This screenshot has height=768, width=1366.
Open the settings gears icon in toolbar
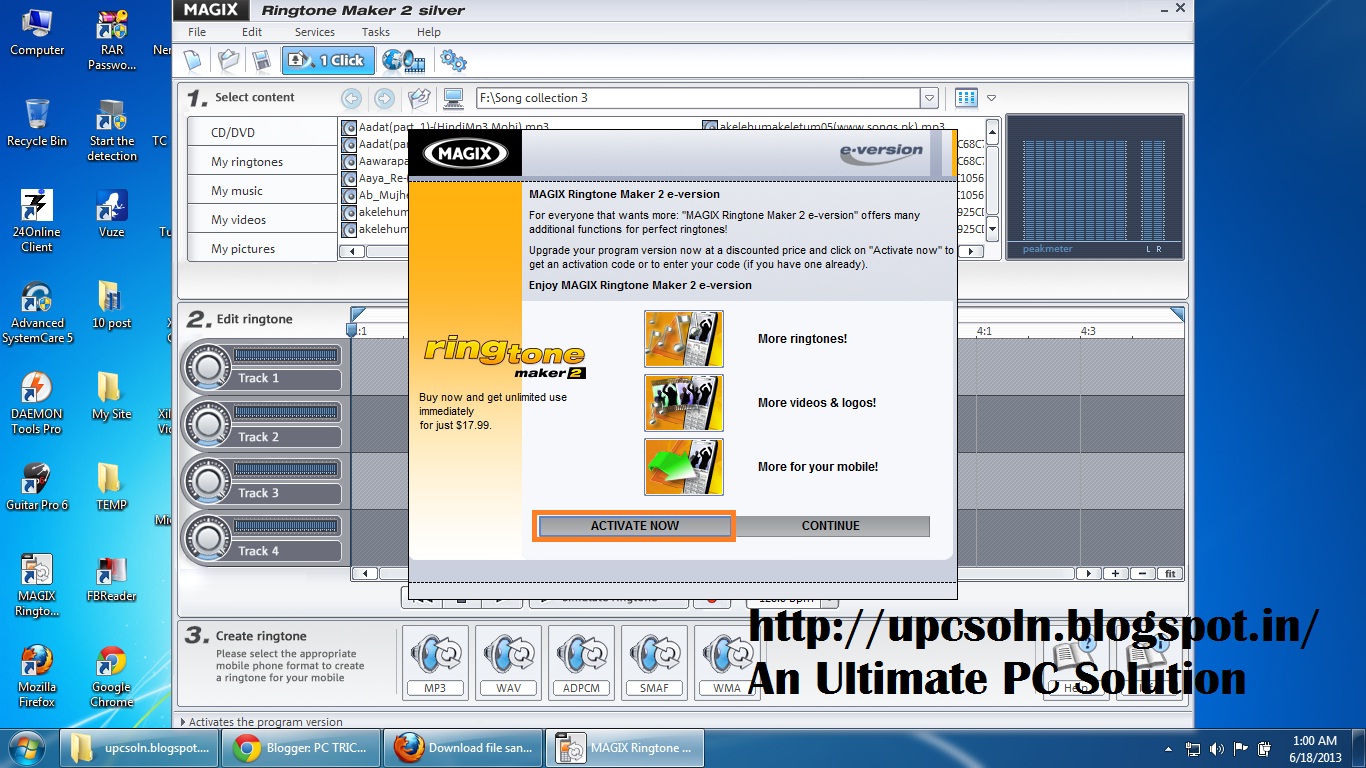(x=453, y=61)
